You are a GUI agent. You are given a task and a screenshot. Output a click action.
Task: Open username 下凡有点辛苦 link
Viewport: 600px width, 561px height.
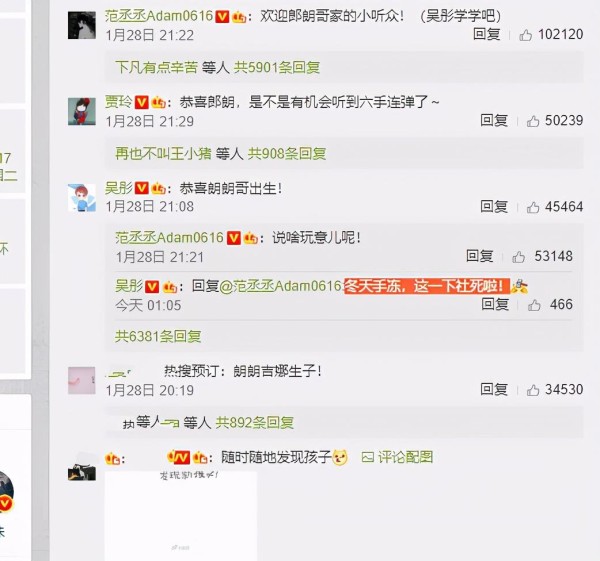pos(156,68)
